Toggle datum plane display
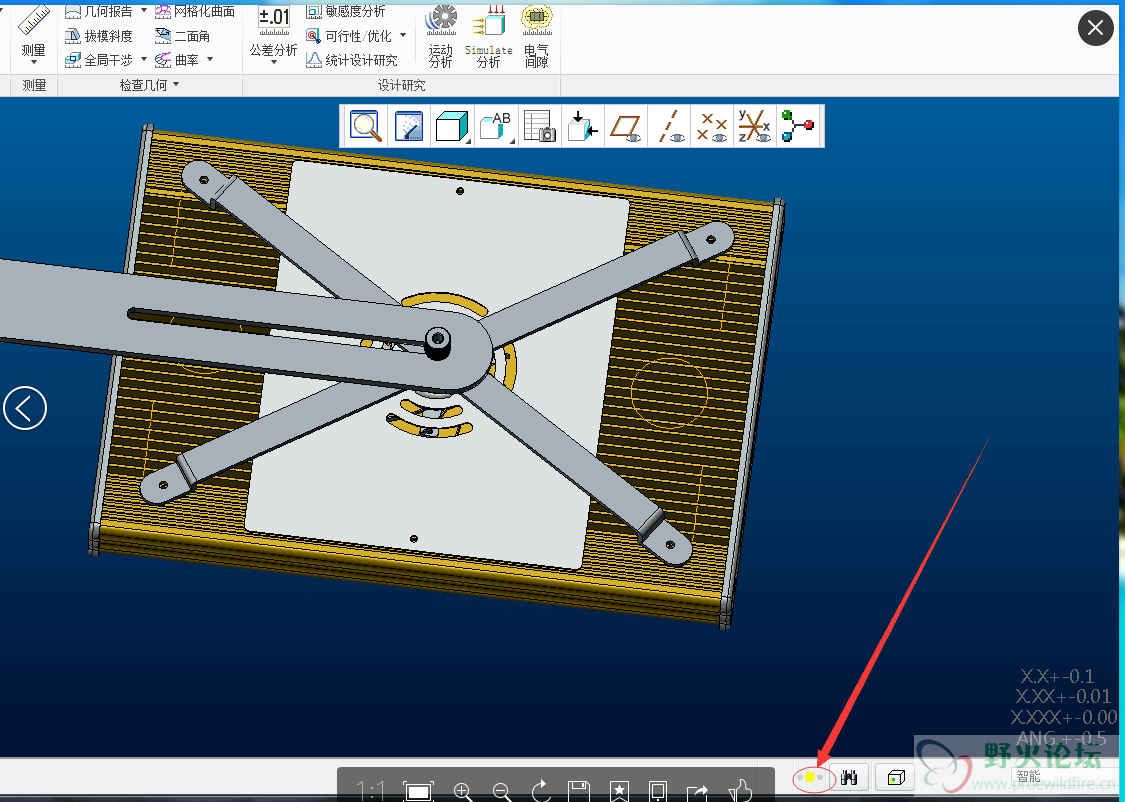The image size is (1125, 802). (626, 126)
